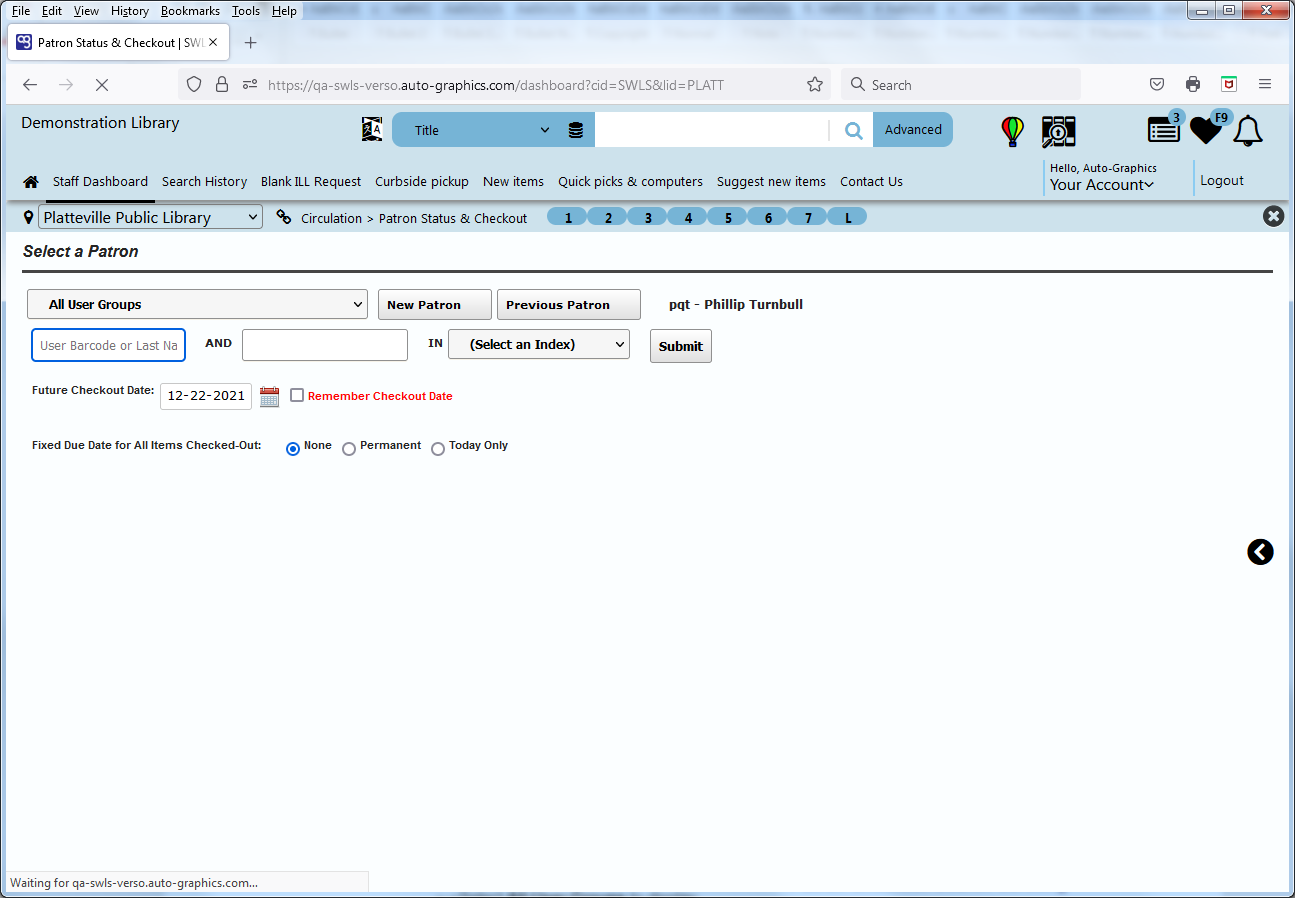Open the Platteville Public Library dropdown
1295x898 pixels.
pos(150,217)
